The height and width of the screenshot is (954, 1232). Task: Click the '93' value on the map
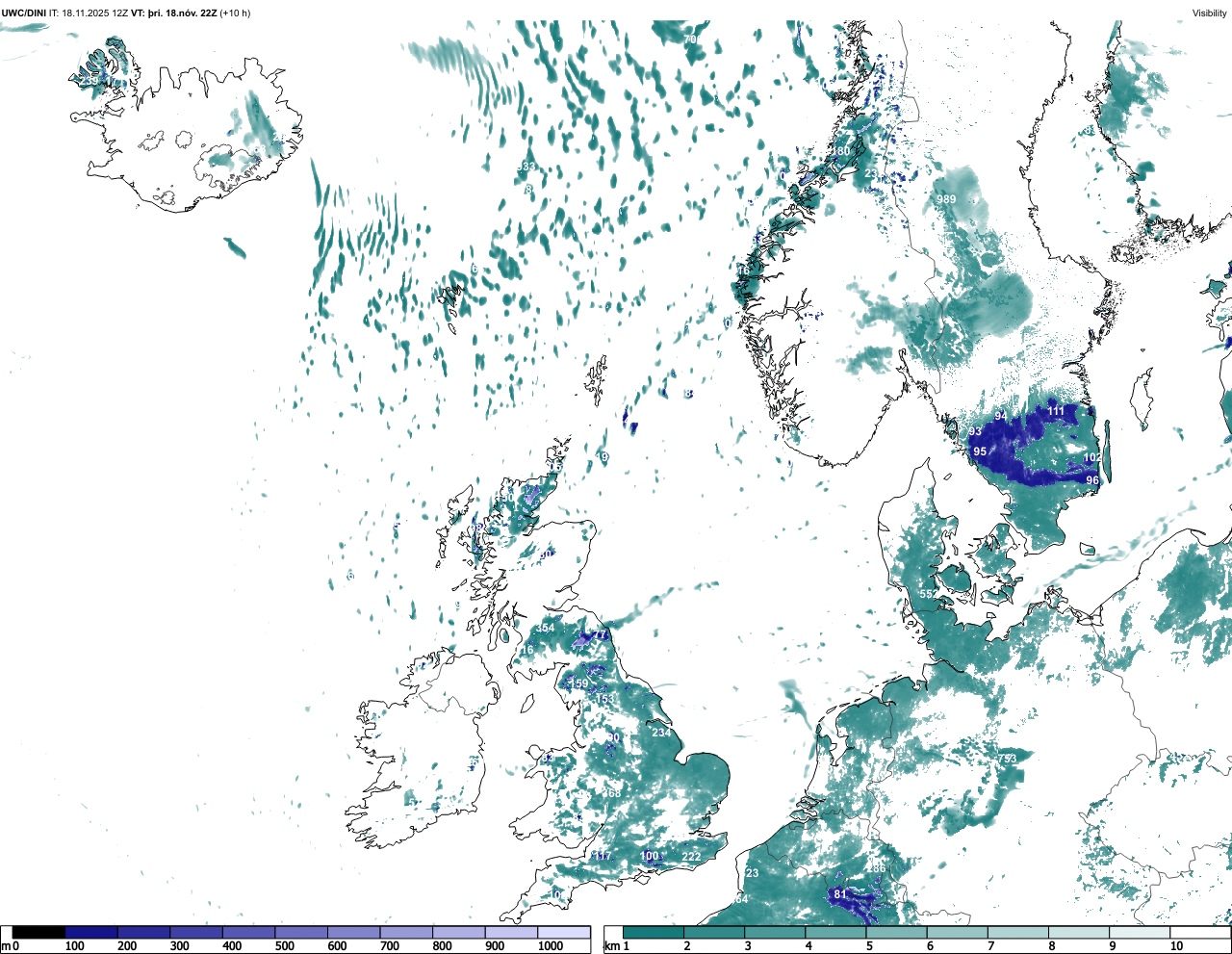975,432
